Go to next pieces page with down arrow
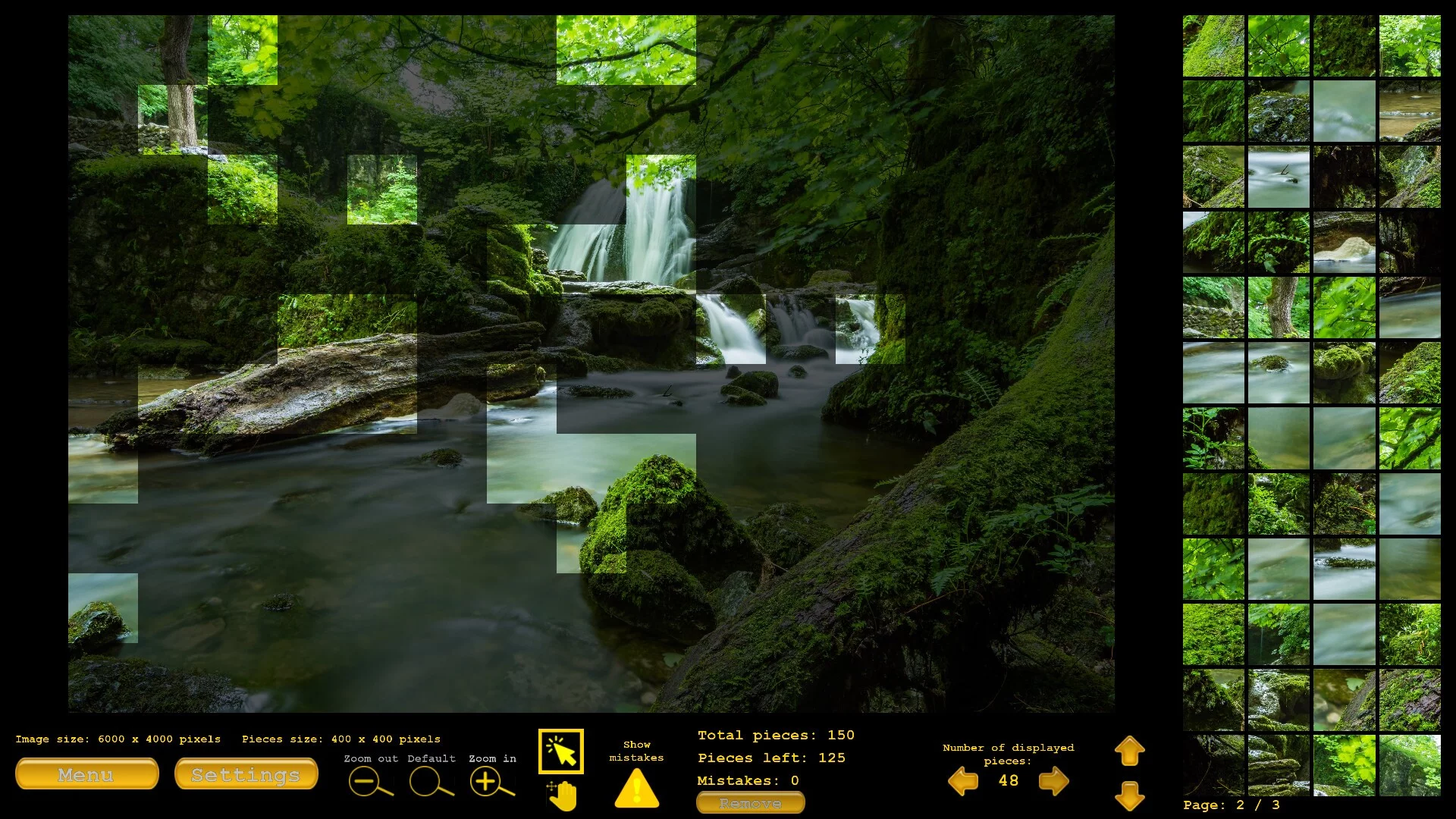 pos(1130,796)
